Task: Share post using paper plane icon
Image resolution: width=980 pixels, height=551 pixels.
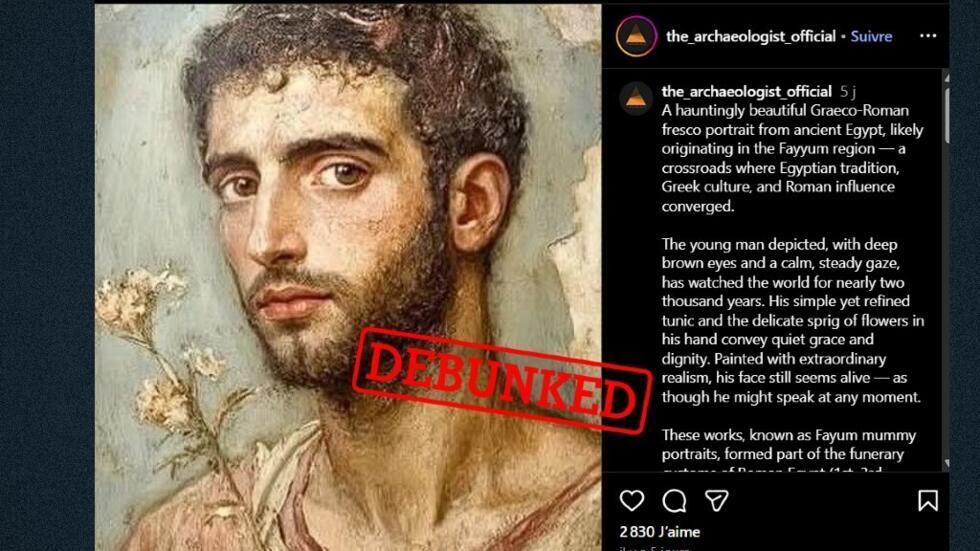Action: tap(716, 500)
